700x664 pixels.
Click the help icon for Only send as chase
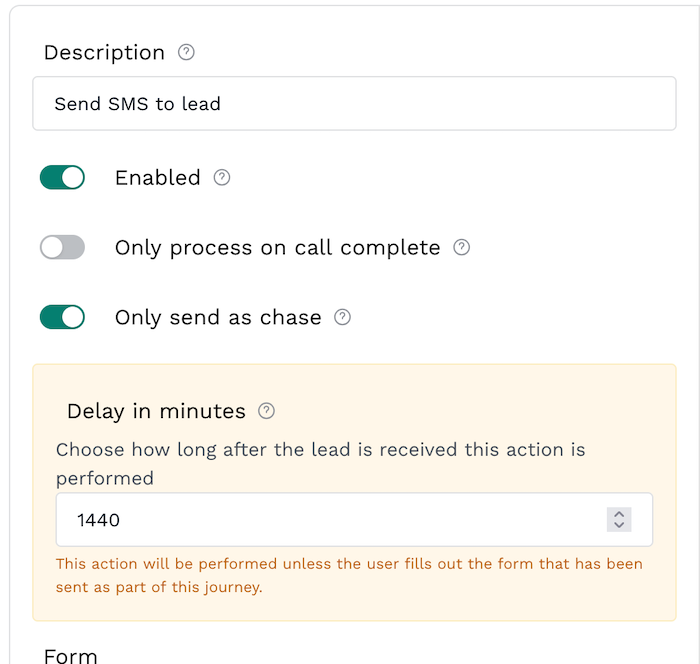[x=342, y=318]
